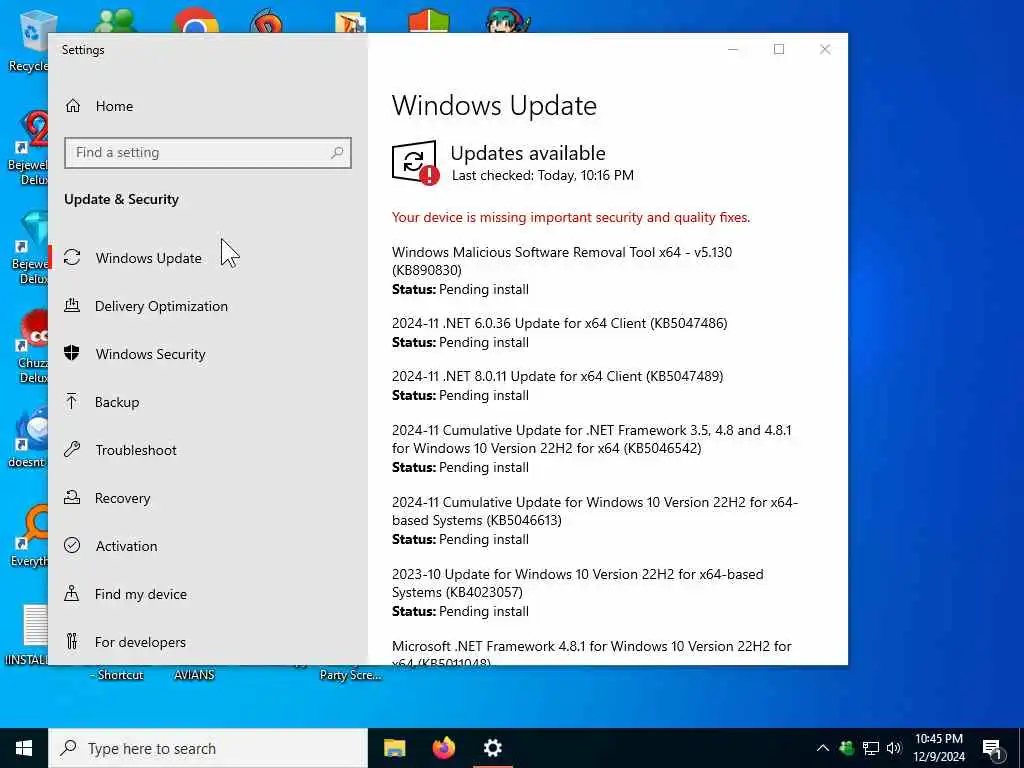Open the volume speaker tray icon
1024x768 pixels.
click(x=894, y=748)
